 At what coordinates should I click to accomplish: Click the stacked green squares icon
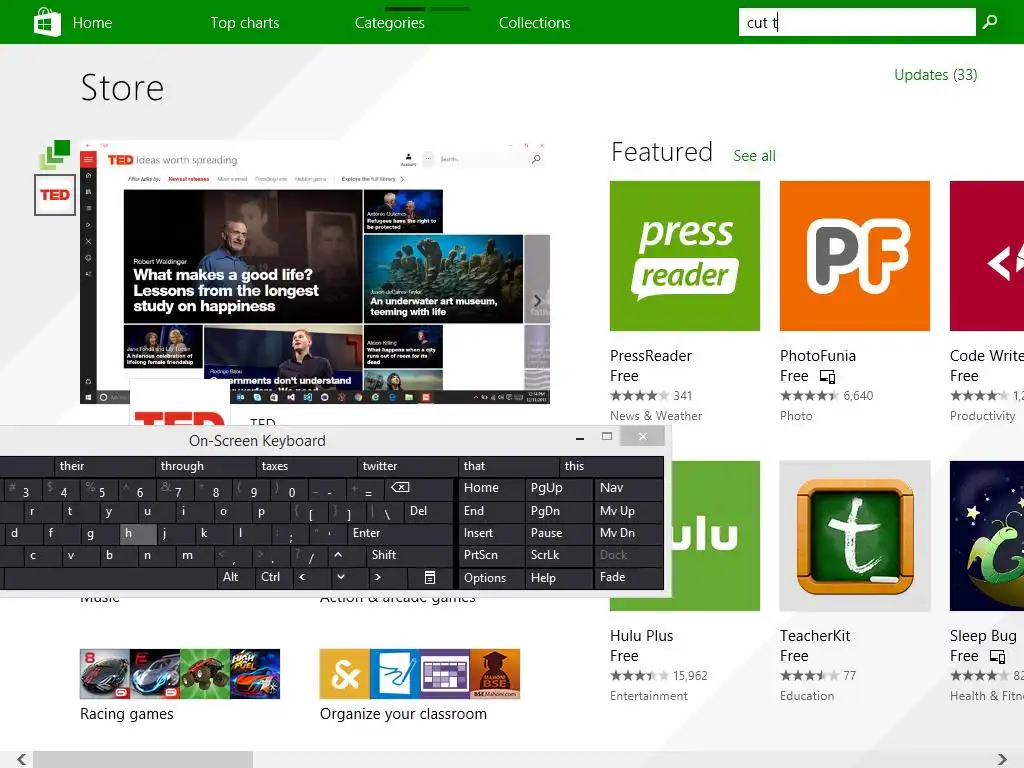point(55,155)
